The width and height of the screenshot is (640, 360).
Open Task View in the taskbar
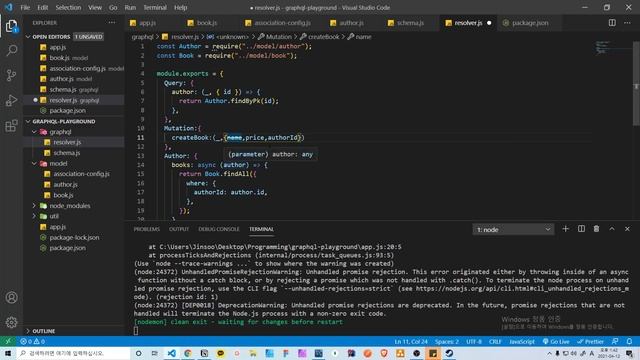point(155,353)
